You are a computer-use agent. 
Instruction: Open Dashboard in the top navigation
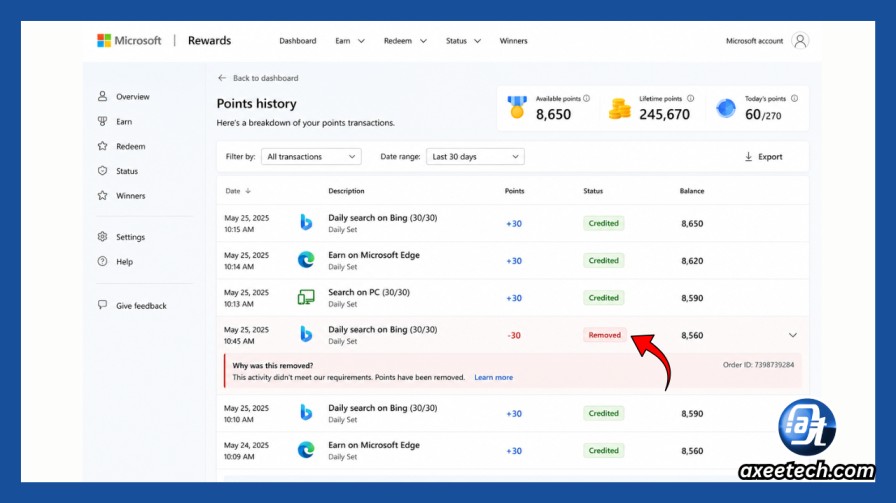click(298, 41)
